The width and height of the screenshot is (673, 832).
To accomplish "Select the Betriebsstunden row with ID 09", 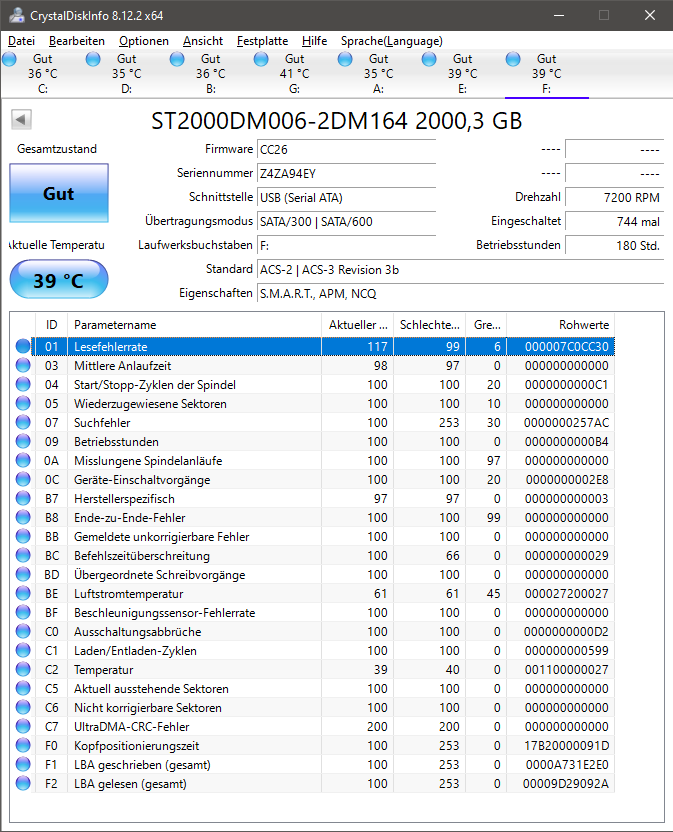I will tap(325, 441).
